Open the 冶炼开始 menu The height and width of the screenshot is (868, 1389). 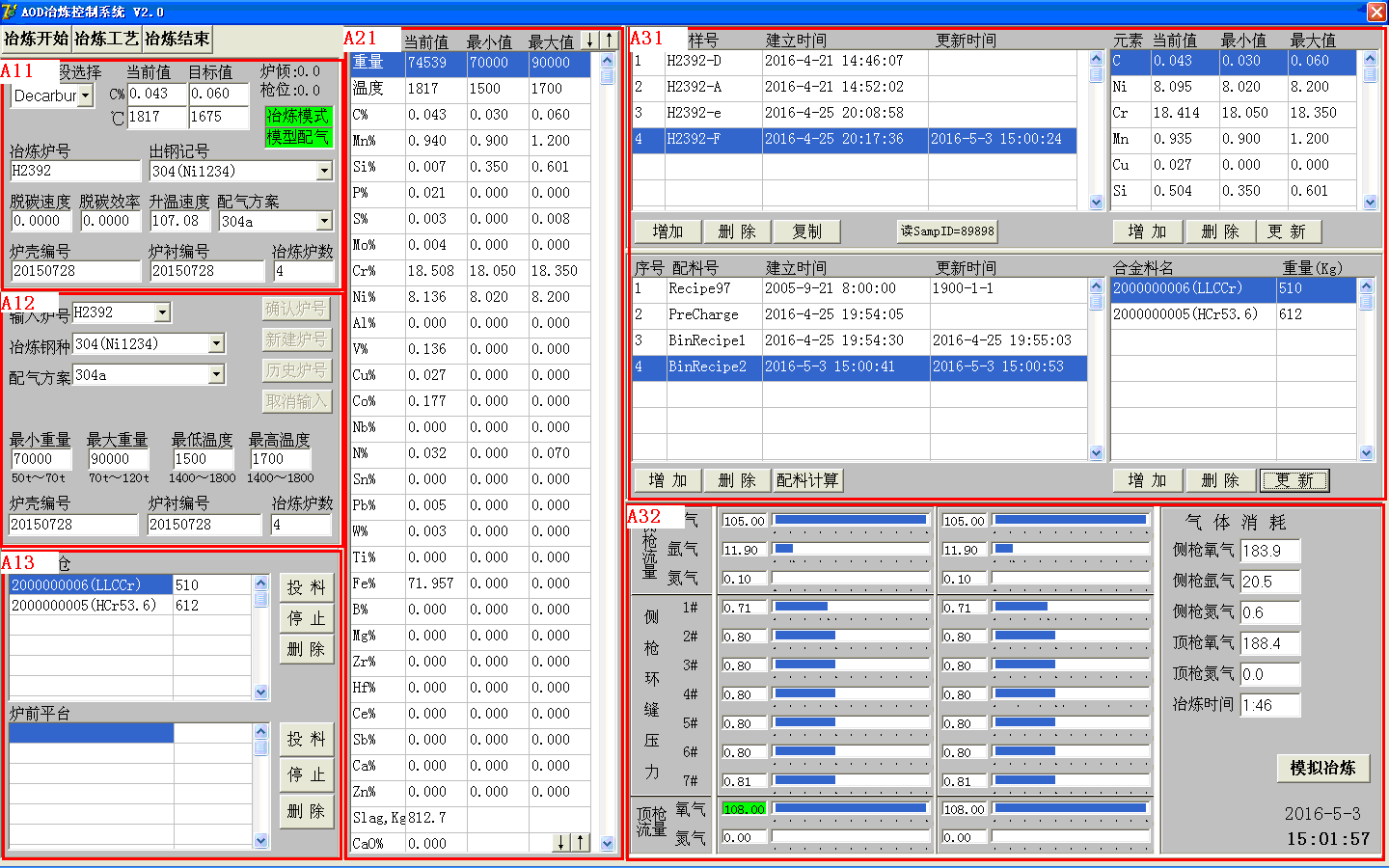point(37,40)
